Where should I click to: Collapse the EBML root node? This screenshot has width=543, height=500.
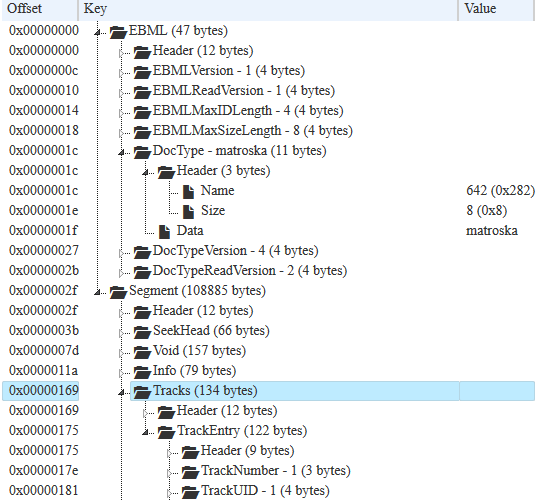pos(97,32)
